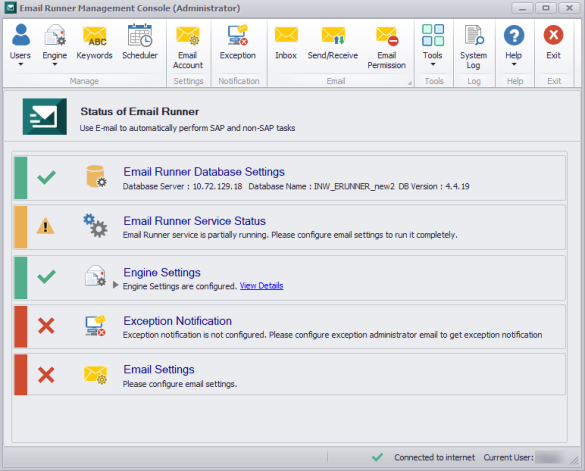Click the Send/Receive icon
The image size is (585, 471).
333,35
